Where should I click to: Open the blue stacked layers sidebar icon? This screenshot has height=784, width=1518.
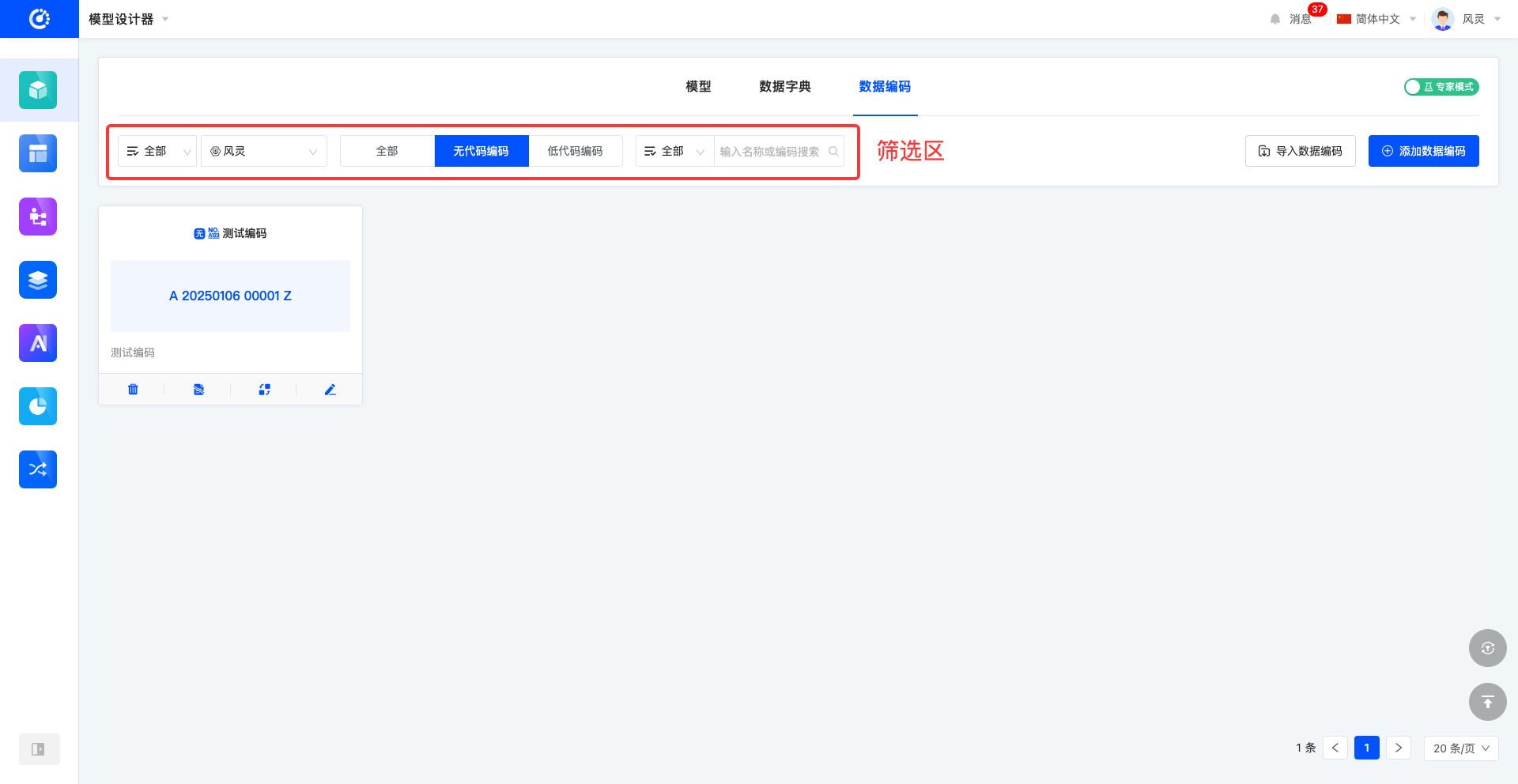(38, 280)
